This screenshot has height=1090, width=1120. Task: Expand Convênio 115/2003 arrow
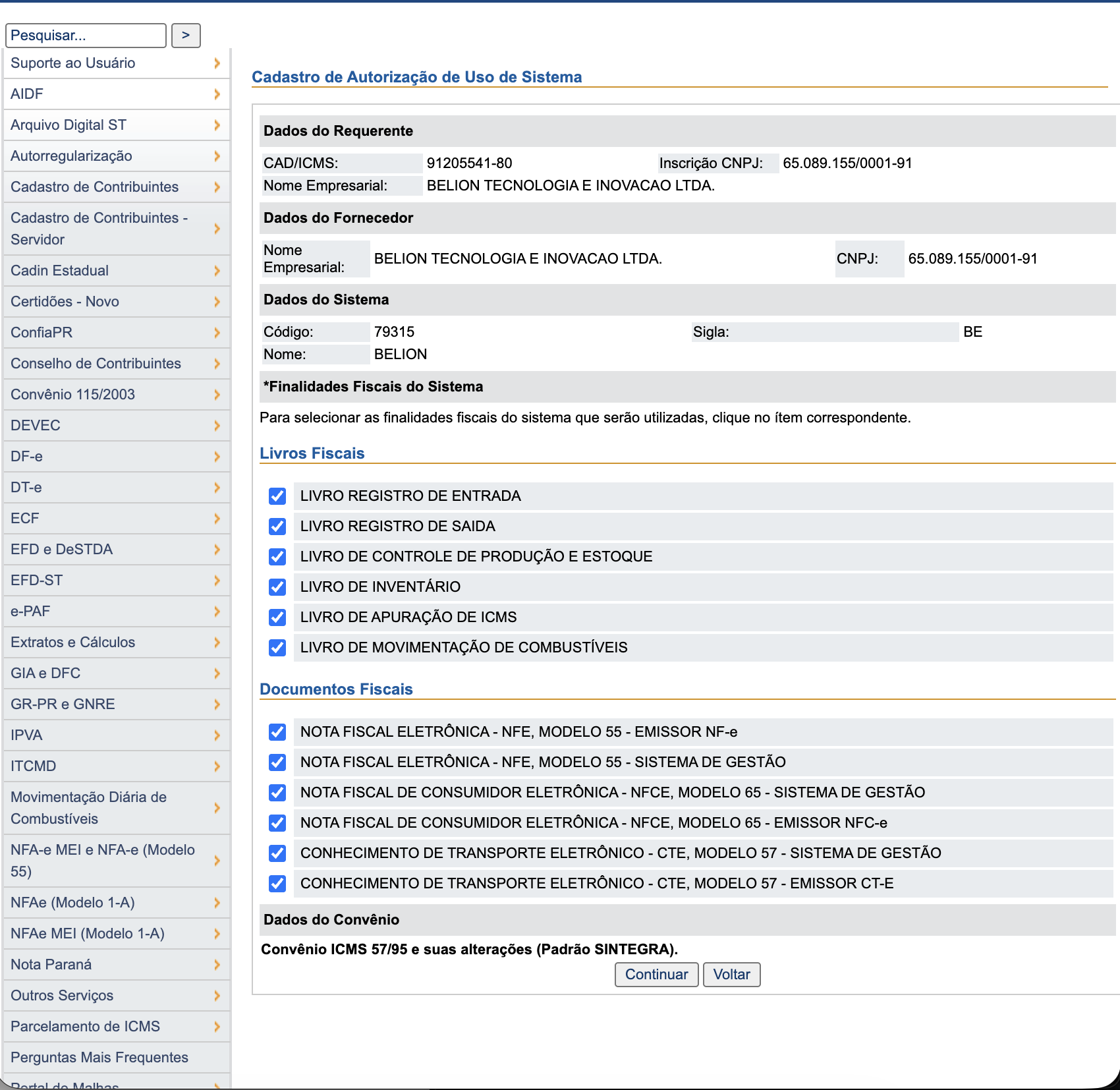click(217, 395)
